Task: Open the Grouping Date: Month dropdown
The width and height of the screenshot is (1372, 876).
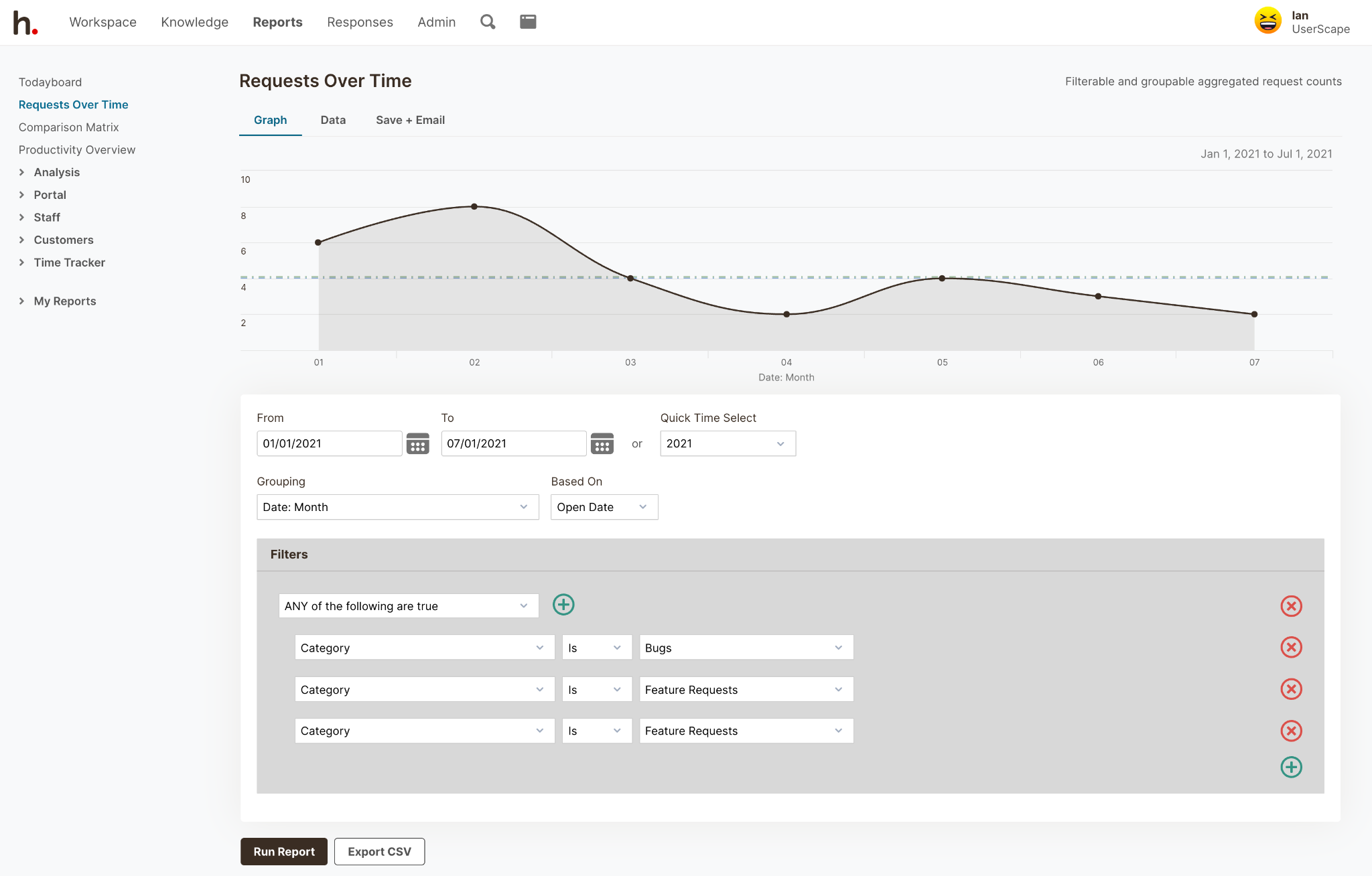Action: [398, 507]
